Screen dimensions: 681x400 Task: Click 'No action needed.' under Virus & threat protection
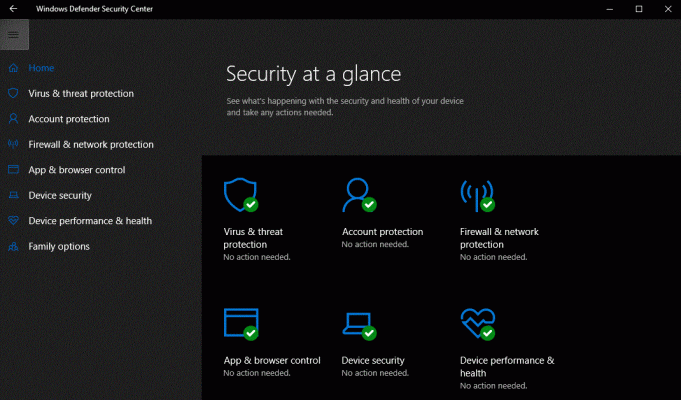pos(257,257)
